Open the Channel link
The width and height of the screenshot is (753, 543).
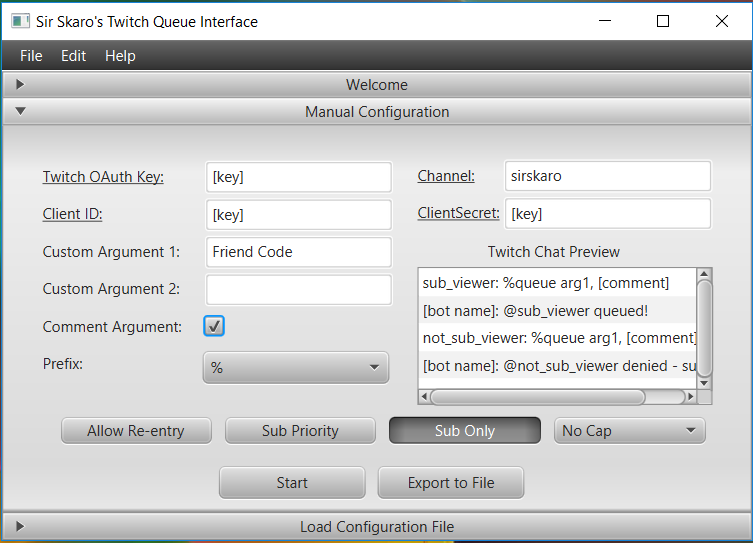click(x=446, y=176)
